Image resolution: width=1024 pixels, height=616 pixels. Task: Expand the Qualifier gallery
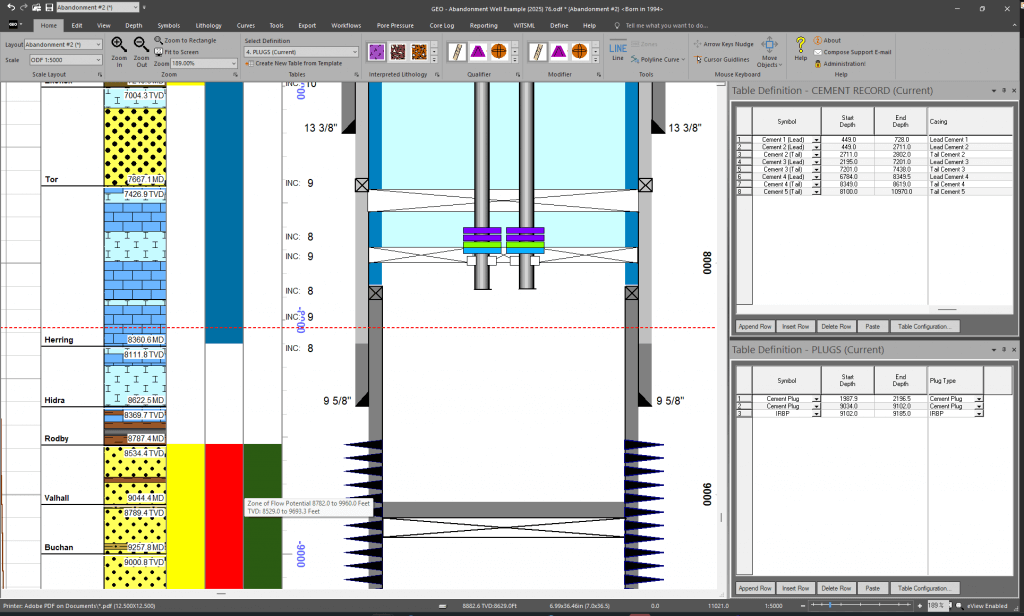point(515,59)
